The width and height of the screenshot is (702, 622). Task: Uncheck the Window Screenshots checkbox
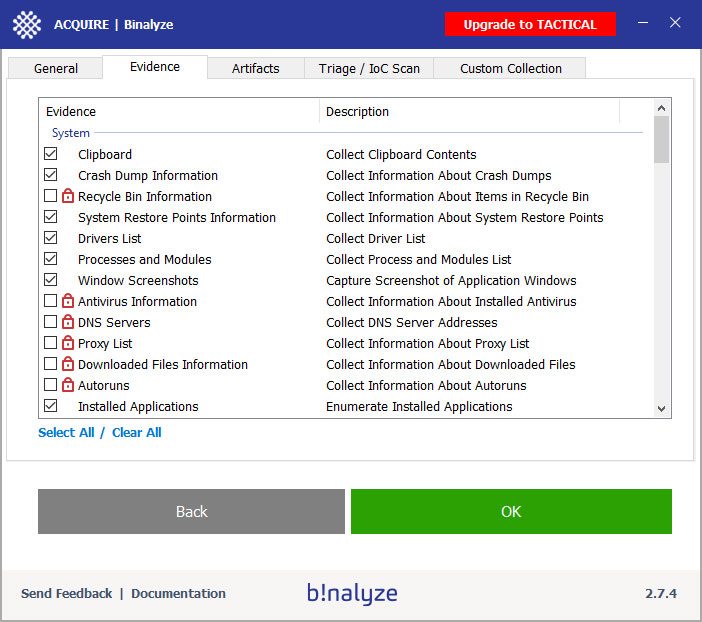(51, 280)
